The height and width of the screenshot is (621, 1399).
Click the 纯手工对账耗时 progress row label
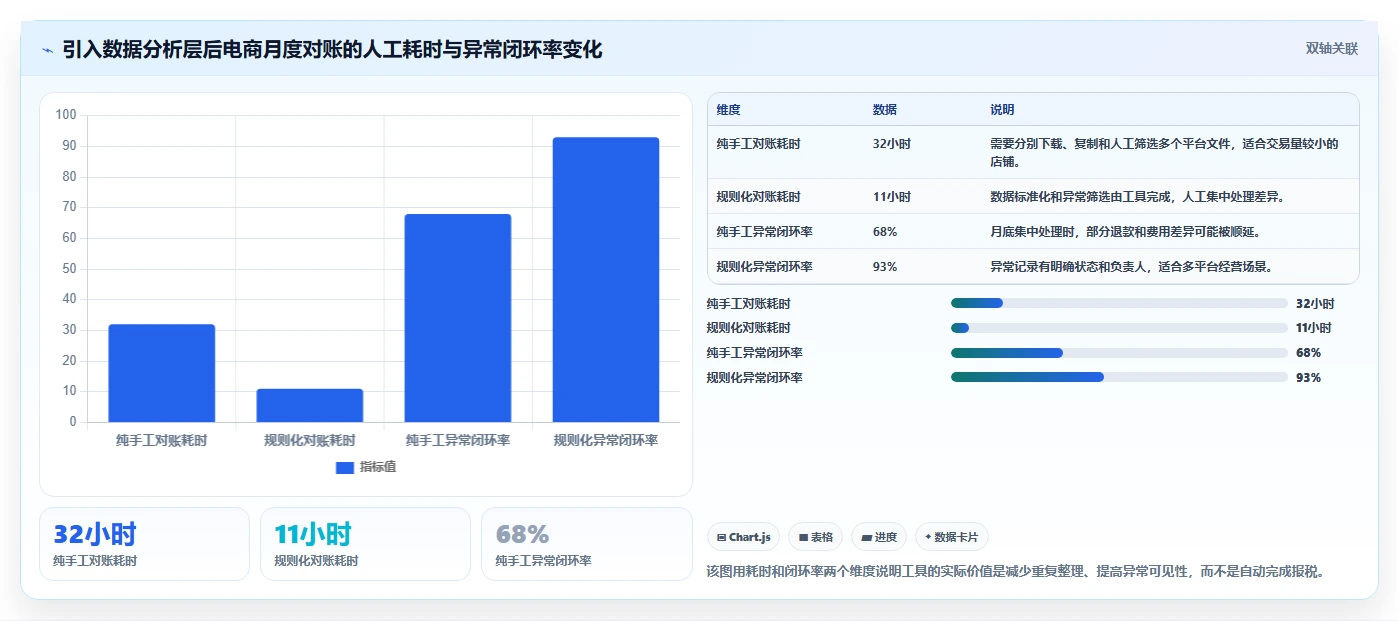[x=748, y=304]
